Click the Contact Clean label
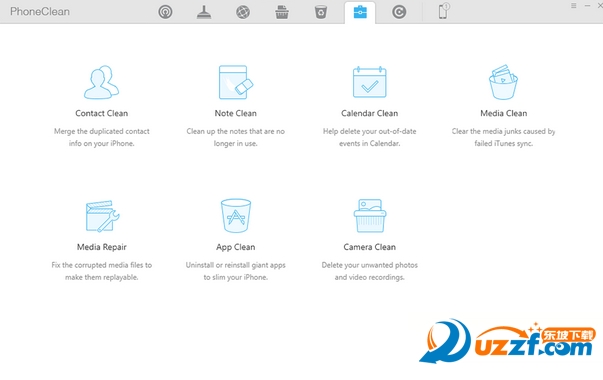Image resolution: width=603 pixels, height=380 pixels. pyautogui.click(x=102, y=113)
